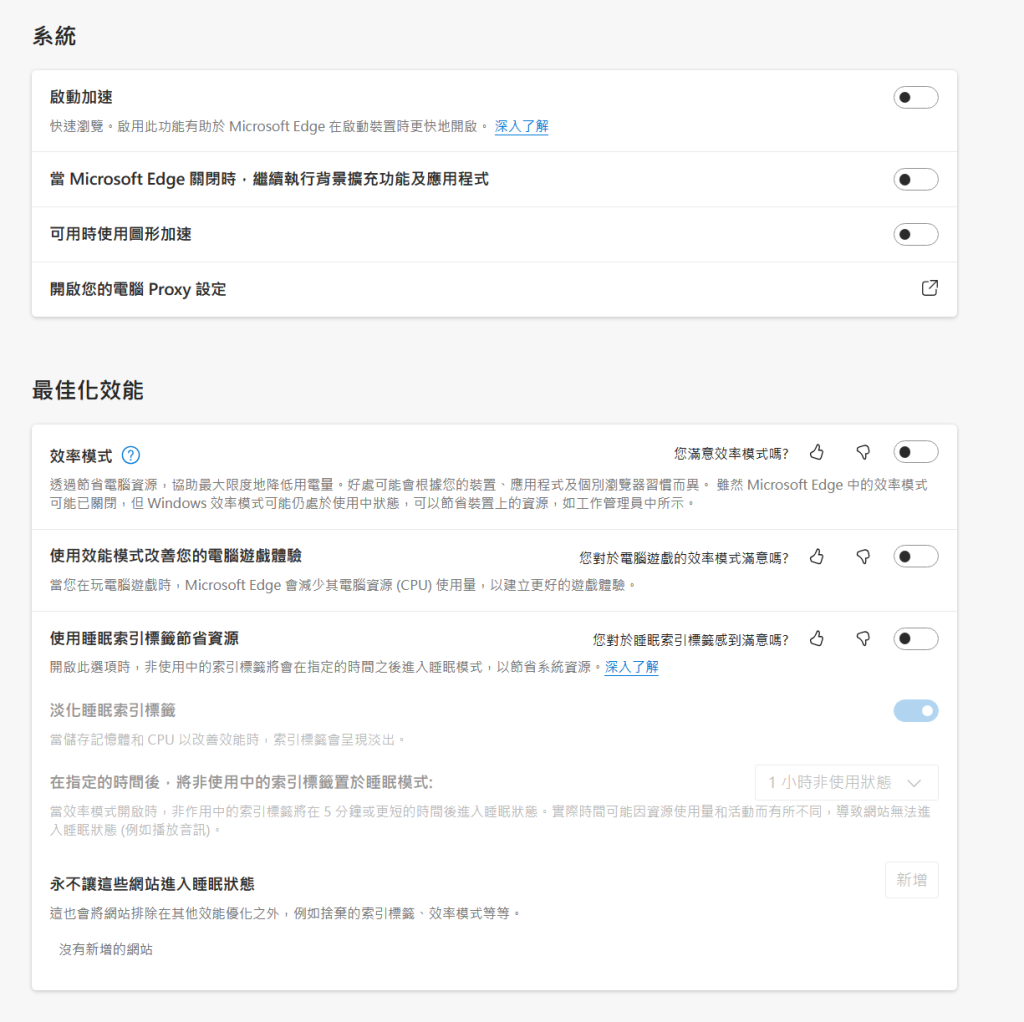Give thumbs down for 您滿意效率模式嗎
This screenshot has width=1024, height=1022.
click(x=863, y=452)
